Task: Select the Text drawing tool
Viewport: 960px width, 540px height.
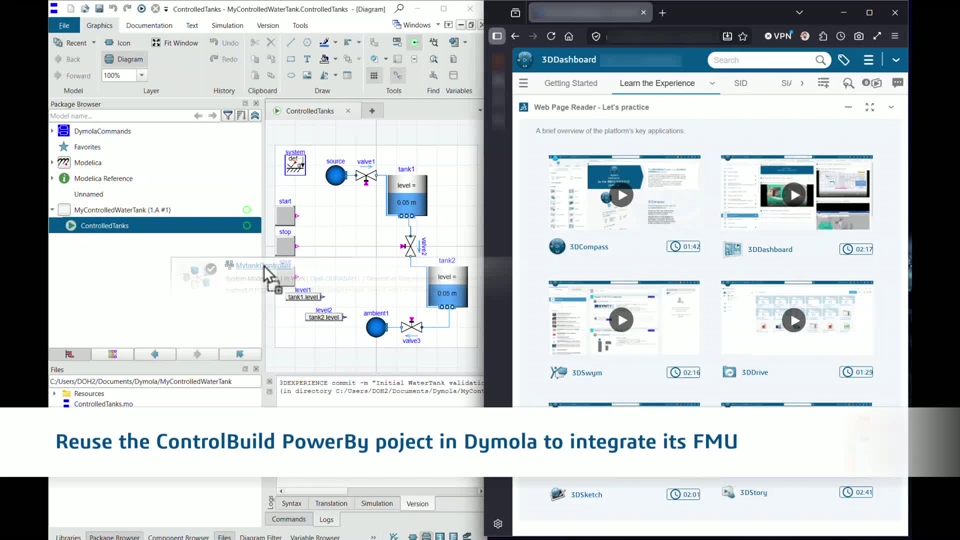Action: [307, 59]
